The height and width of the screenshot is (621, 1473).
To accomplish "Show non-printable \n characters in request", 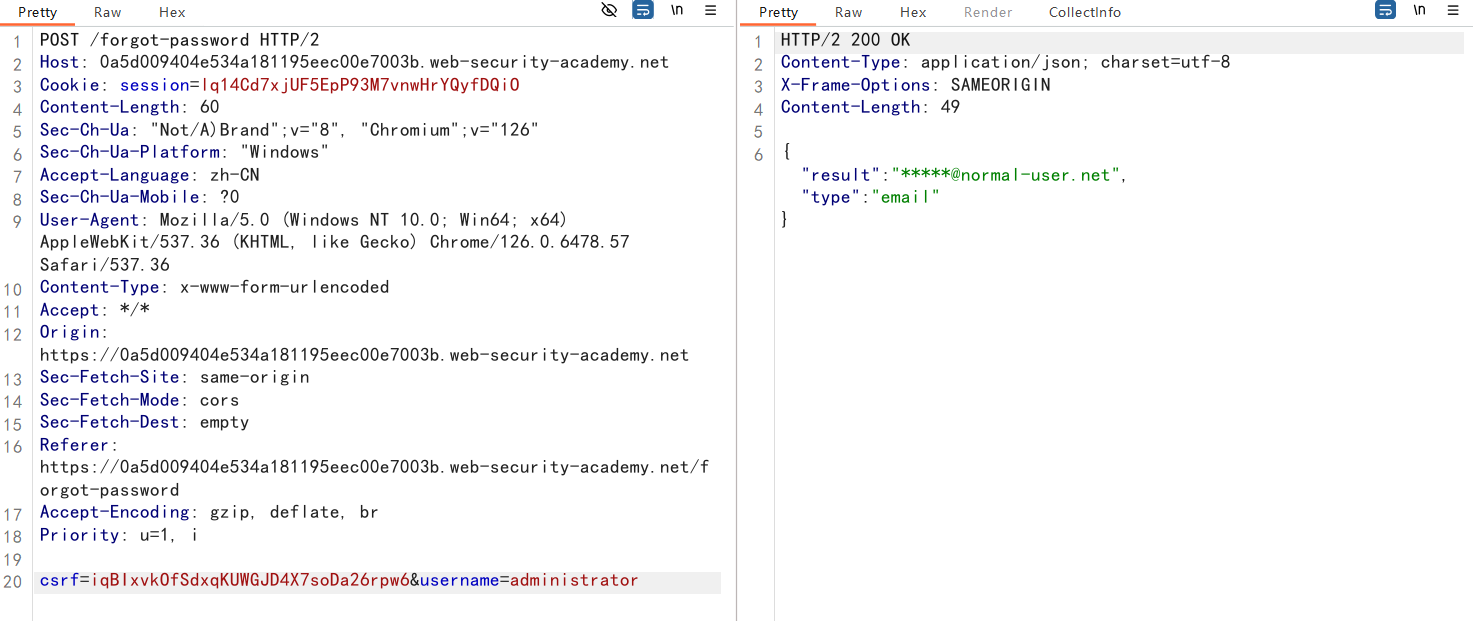I will (x=677, y=10).
